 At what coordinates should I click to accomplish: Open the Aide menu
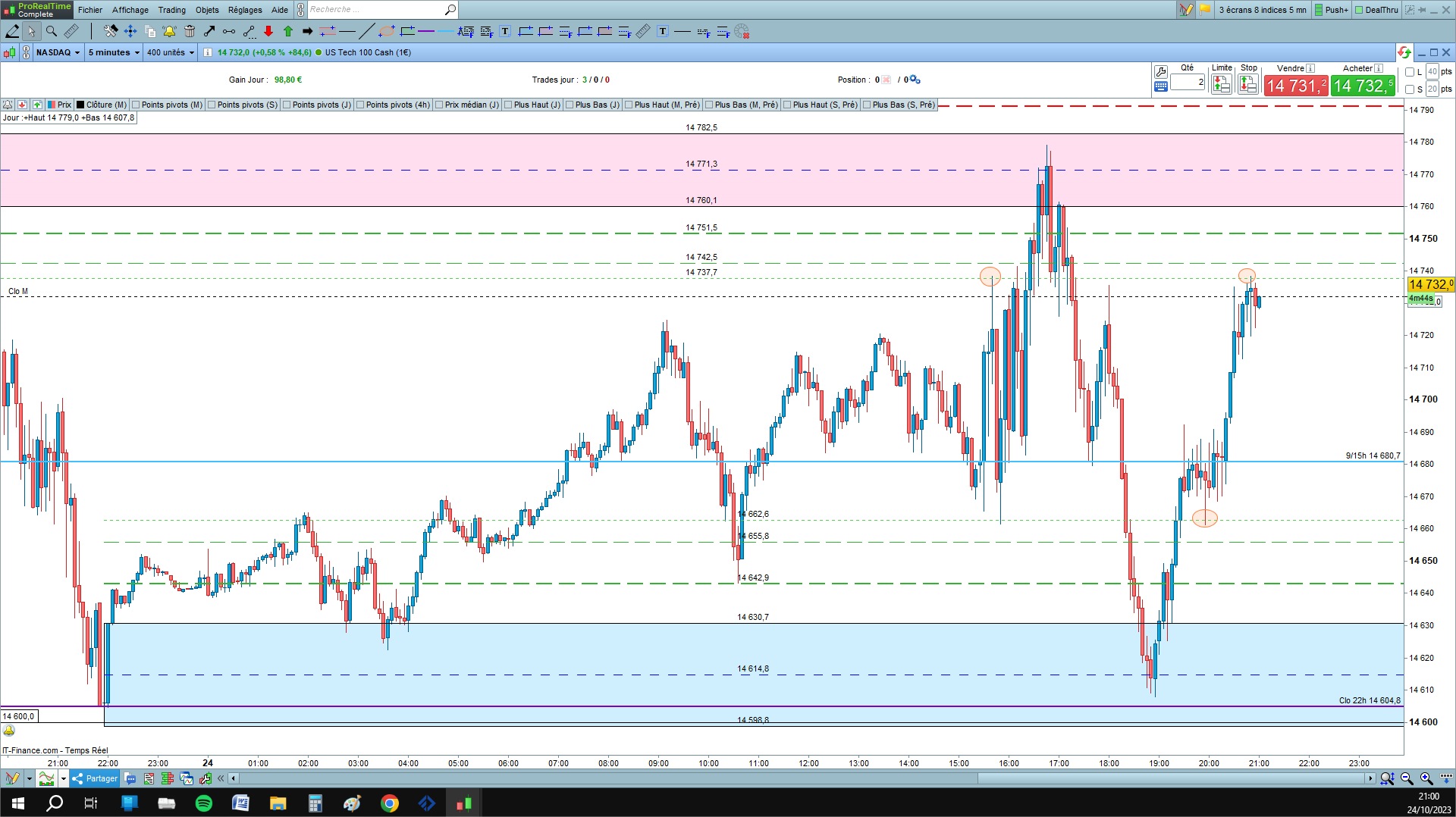(x=280, y=10)
